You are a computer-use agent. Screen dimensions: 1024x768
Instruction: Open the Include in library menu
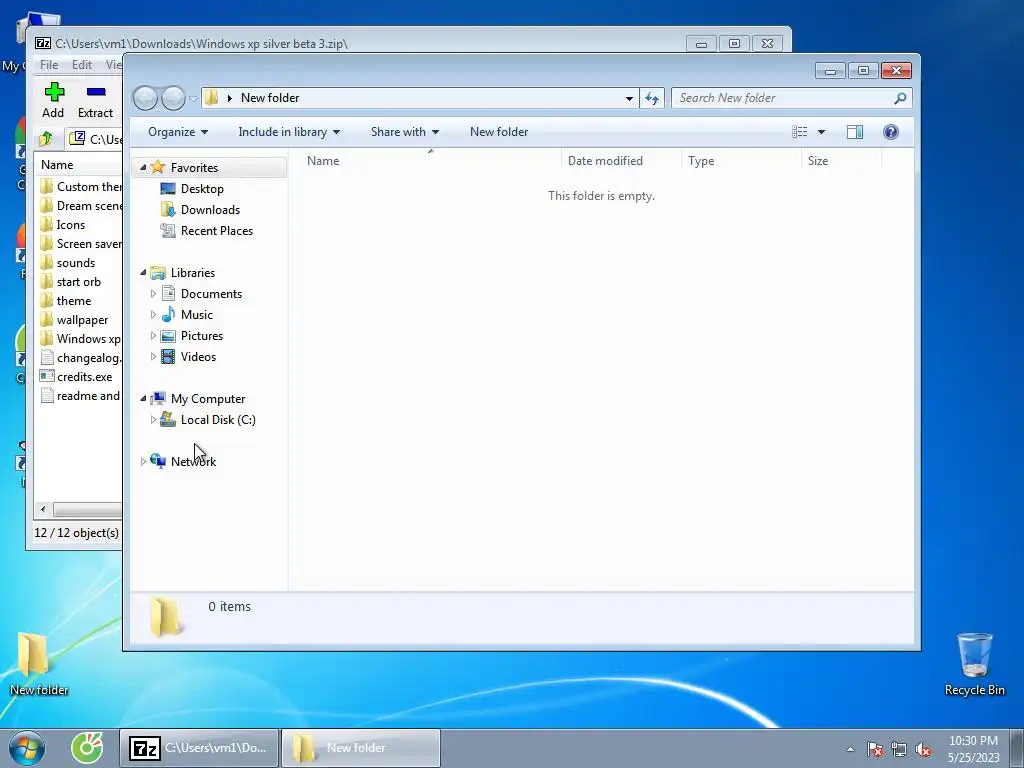pyautogui.click(x=289, y=132)
